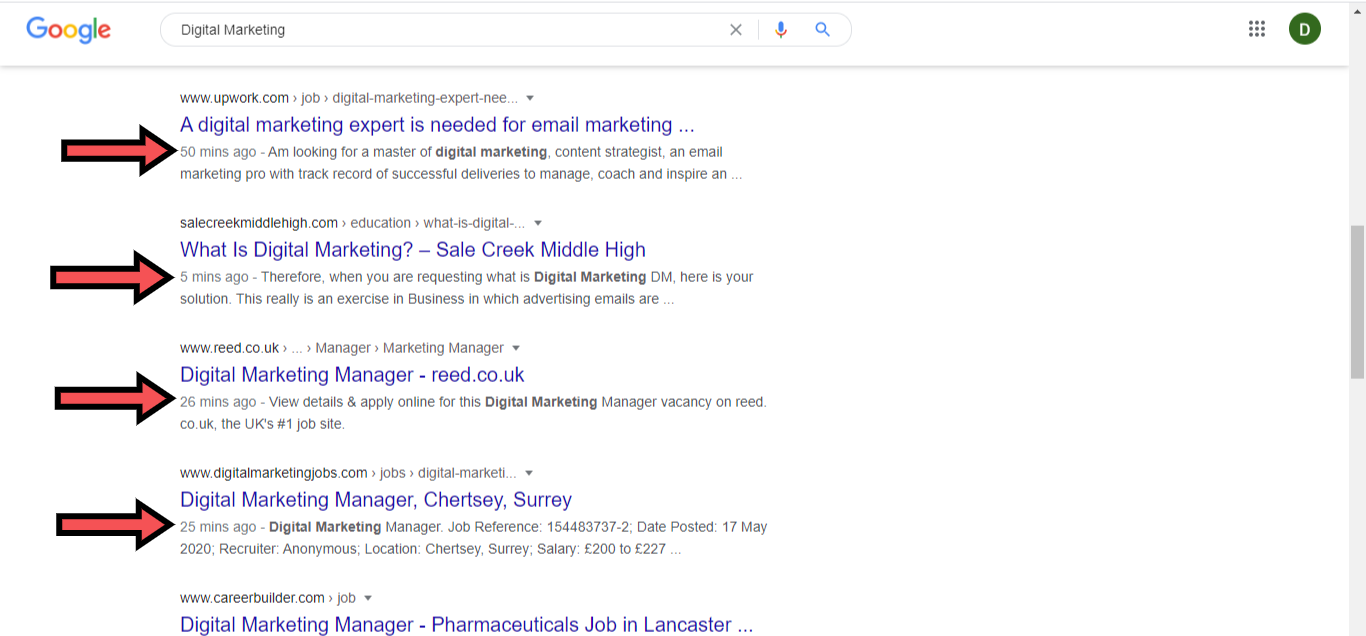Open "Digital Marketing Manager - Pharmaceuticals Job" result
The width and height of the screenshot is (1366, 636).
467,625
